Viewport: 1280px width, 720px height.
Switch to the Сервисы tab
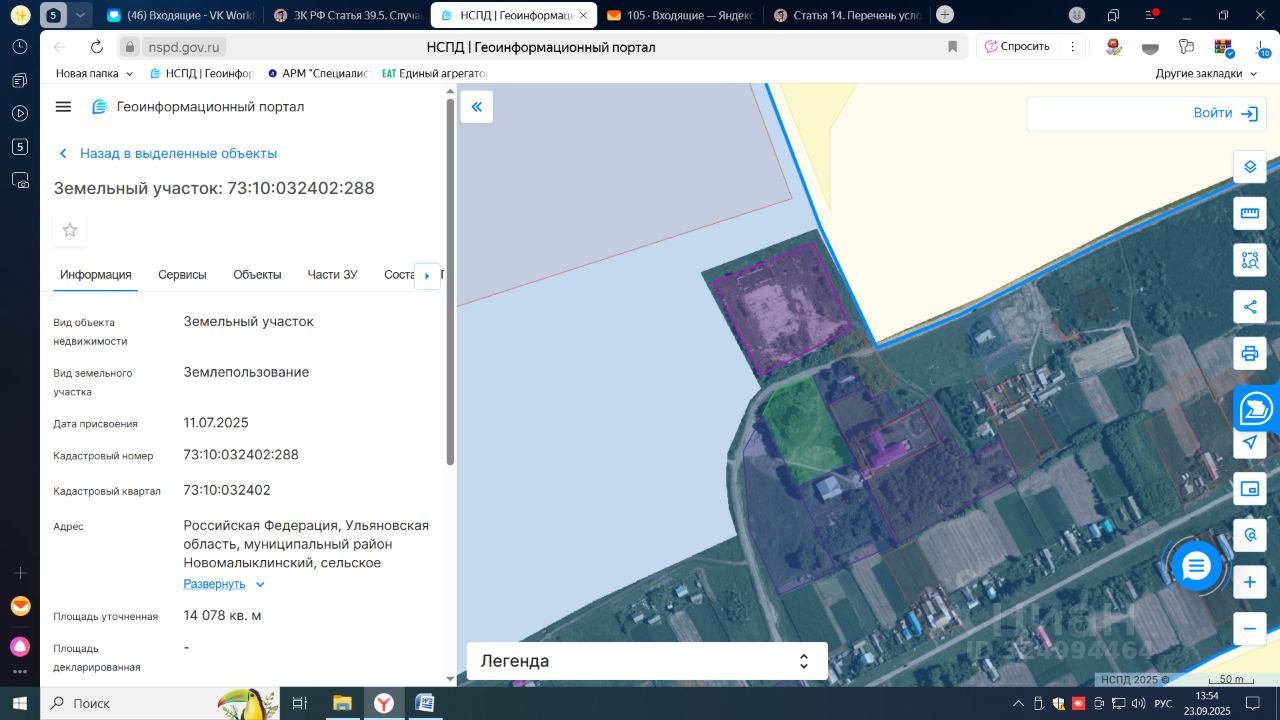182,275
